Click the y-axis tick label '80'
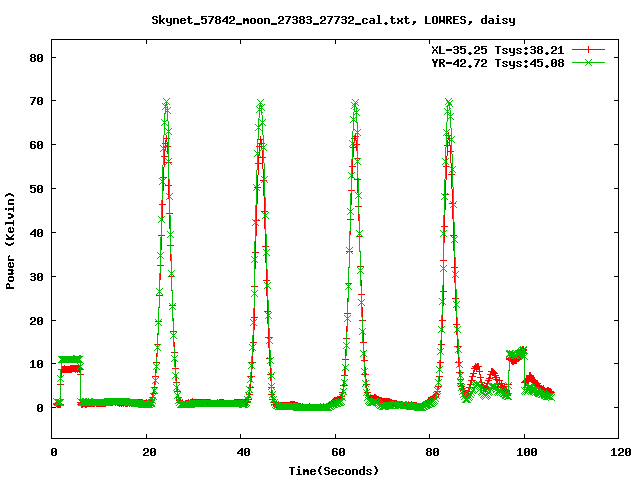Image resolution: width=640 pixels, height=480 pixels. (36, 58)
